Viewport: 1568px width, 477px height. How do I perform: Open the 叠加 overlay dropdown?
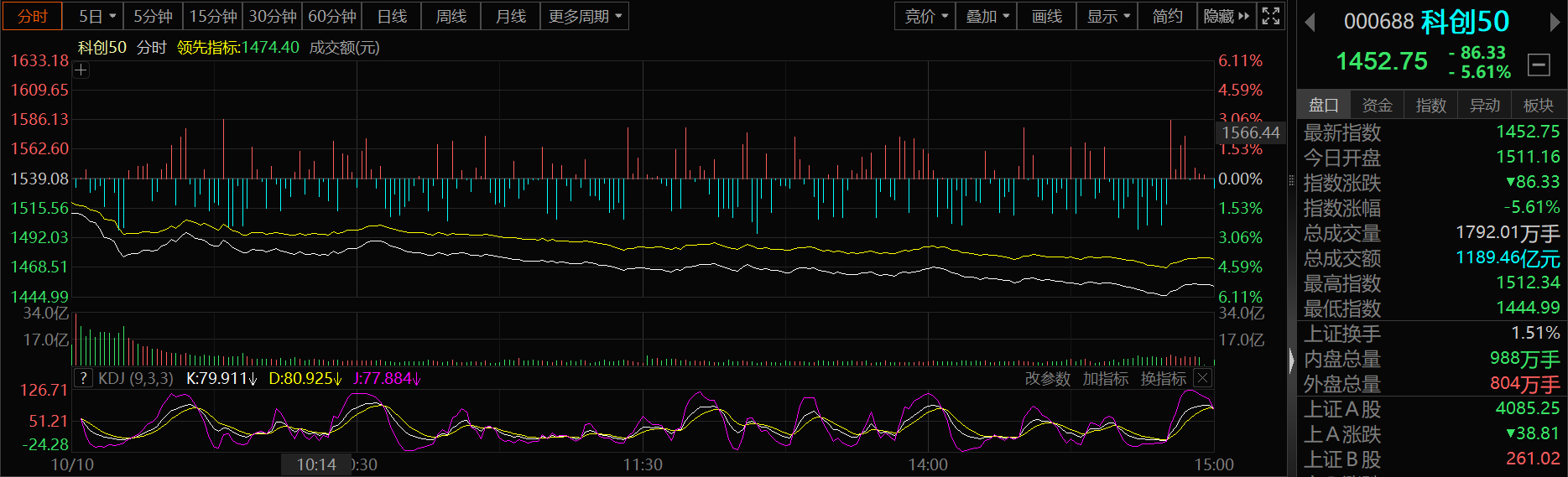(x=987, y=16)
